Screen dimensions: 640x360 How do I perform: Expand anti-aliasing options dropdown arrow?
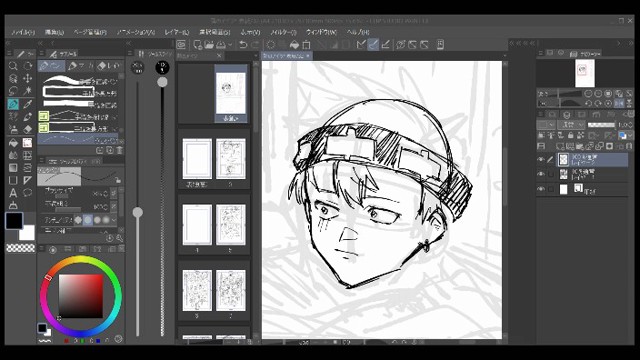(113, 220)
